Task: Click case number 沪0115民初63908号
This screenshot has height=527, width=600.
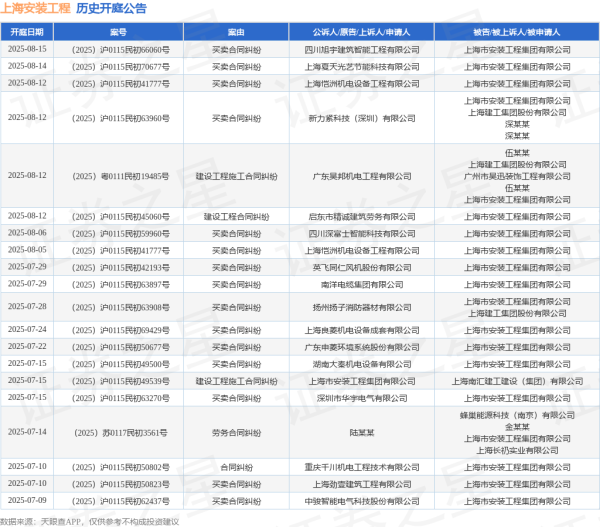Action: [121, 308]
